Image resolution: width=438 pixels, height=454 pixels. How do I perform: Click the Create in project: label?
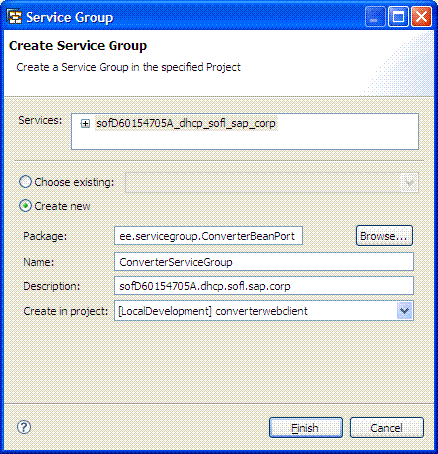(x=66, y=311)
